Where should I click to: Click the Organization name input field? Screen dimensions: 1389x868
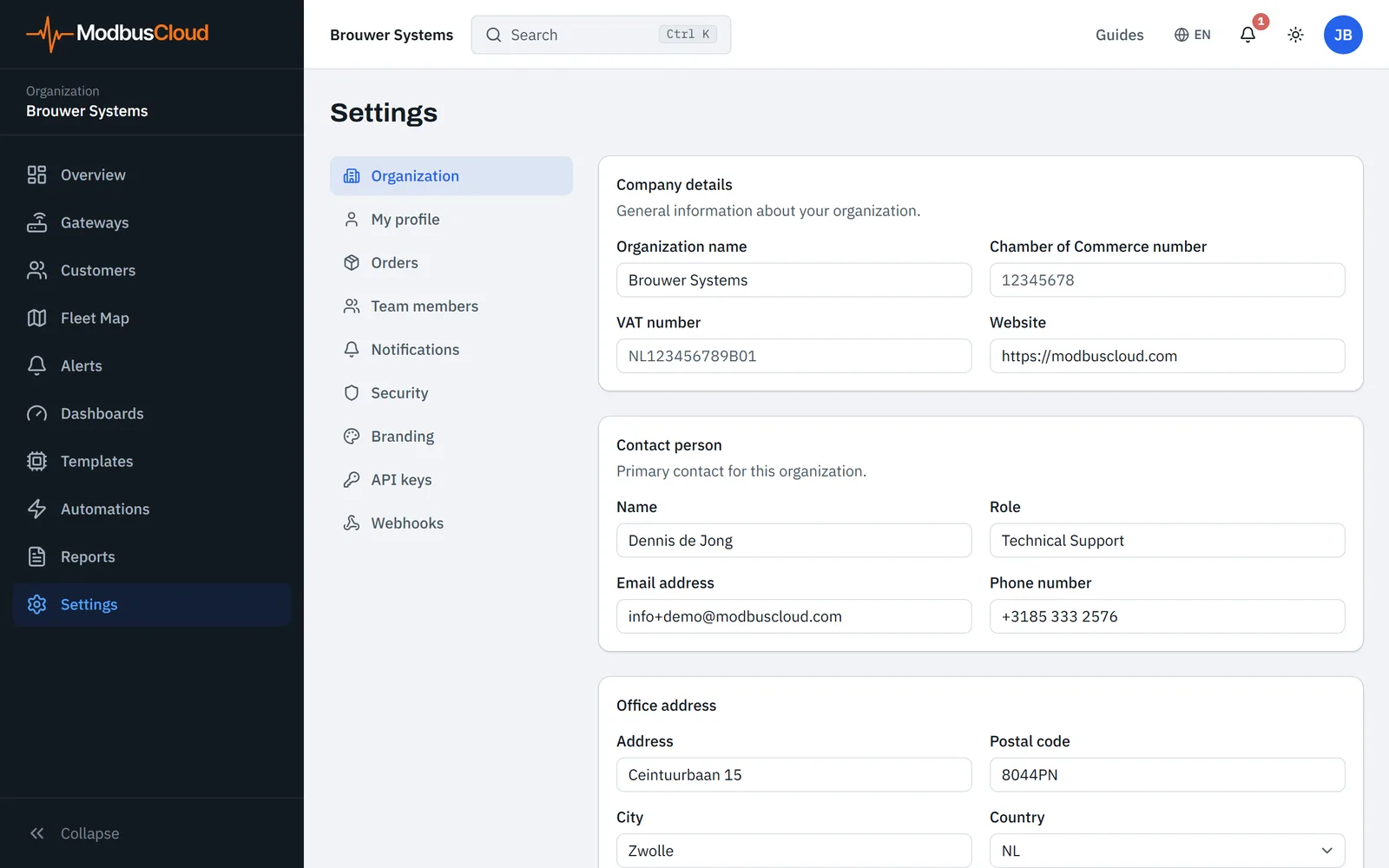pyautogui.click(x=793, y=279)
